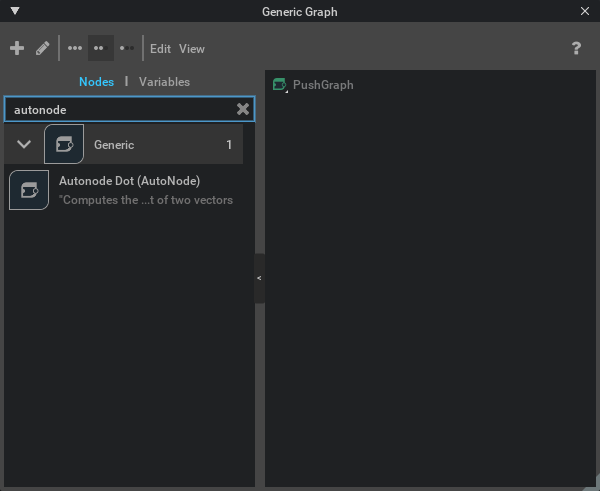Screen dimensions: 600x491
Task: Select the Generic category label
Action: tap(114, 145)
